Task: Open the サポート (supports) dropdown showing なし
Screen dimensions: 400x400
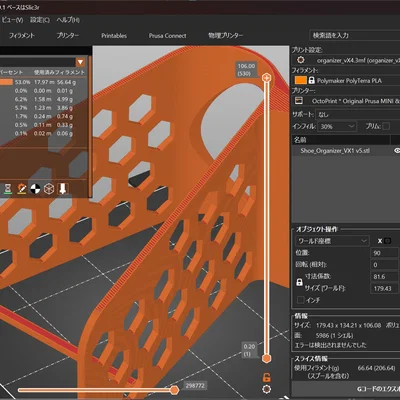Action: [x=358, y=114]
